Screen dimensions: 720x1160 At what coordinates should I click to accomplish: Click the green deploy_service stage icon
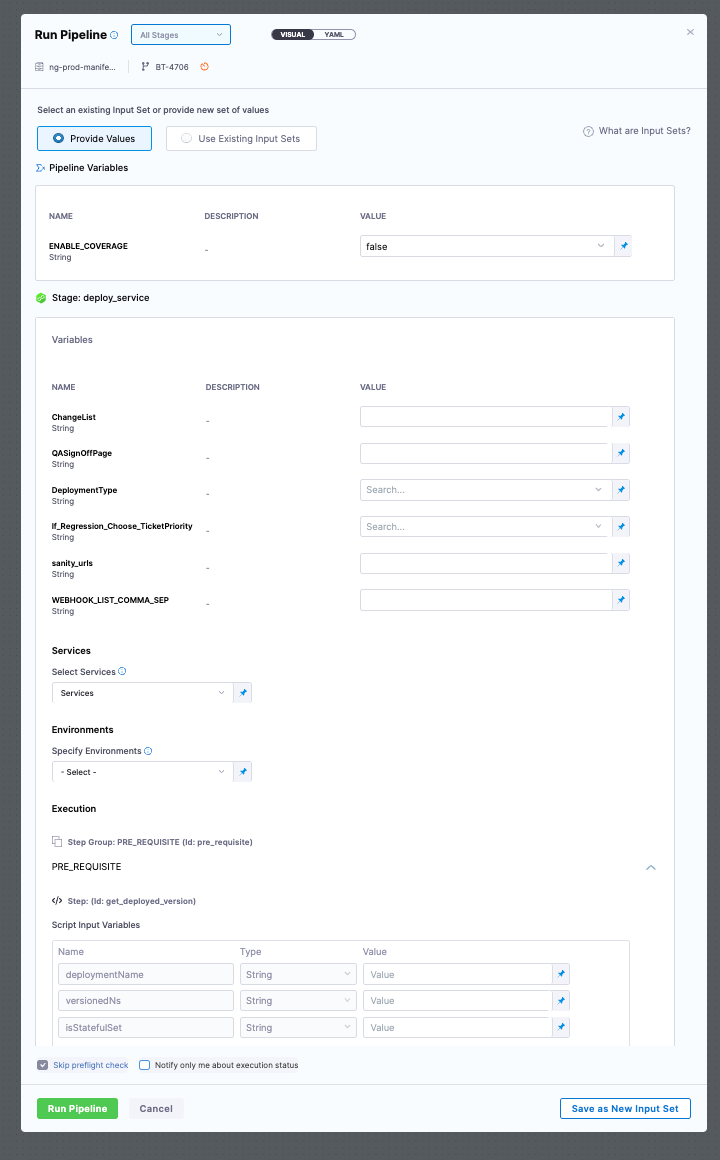[41, 298]
